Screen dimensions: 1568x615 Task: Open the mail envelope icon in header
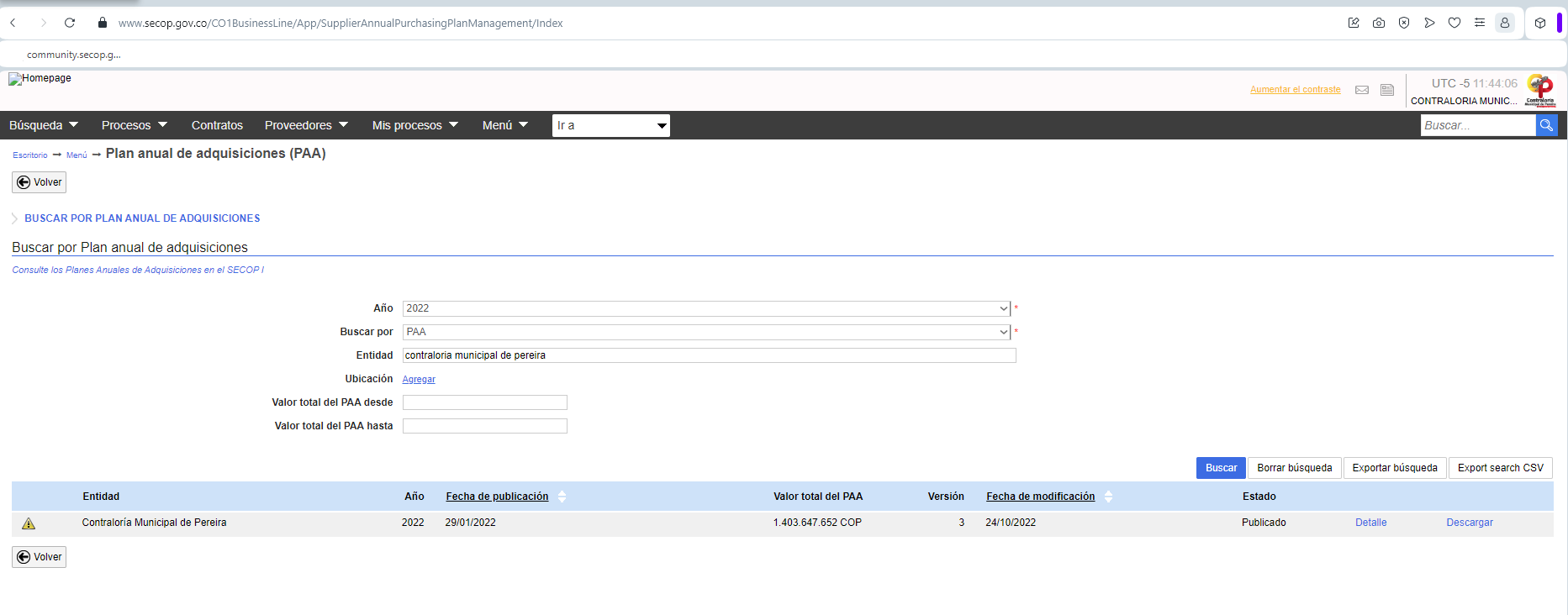pos(1362,90)
